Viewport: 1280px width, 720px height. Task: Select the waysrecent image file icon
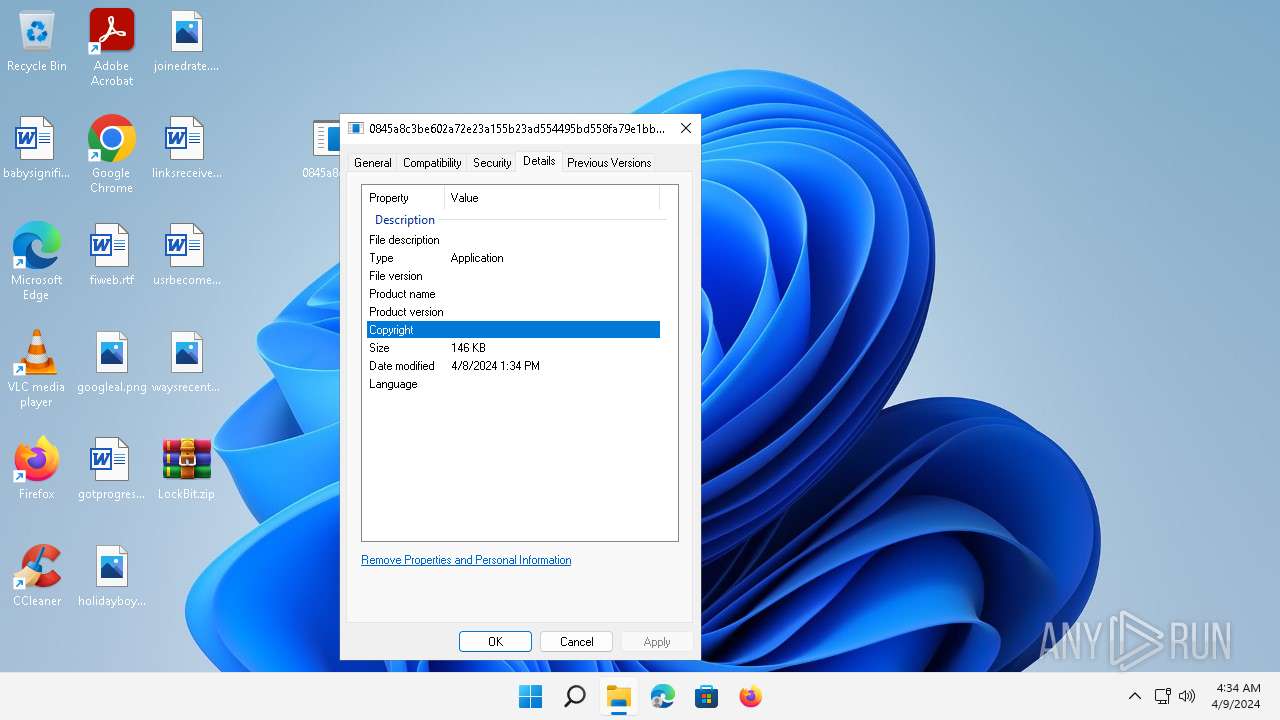pos(187,363)
